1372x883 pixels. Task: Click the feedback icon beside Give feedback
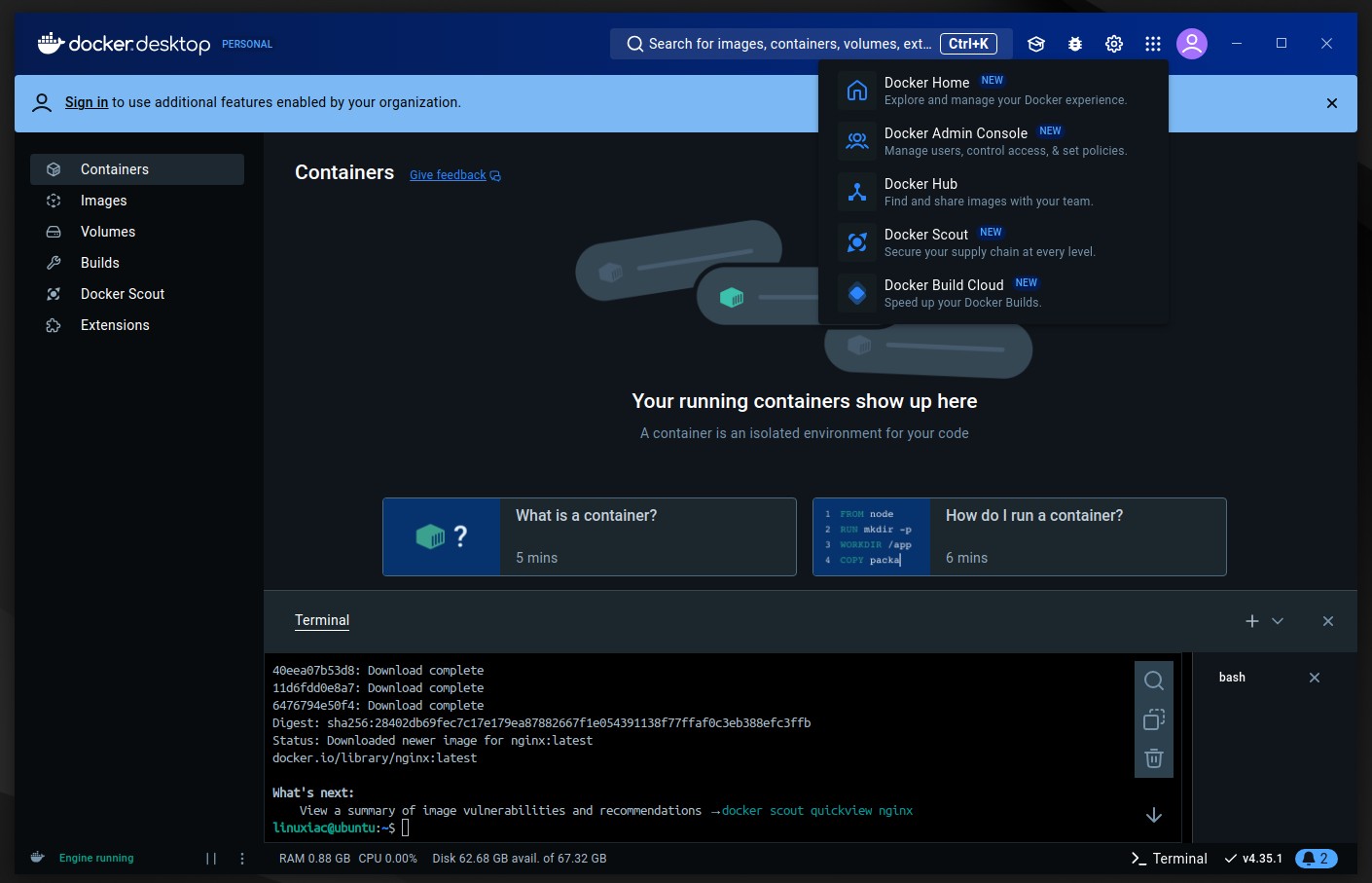point(495,176)
